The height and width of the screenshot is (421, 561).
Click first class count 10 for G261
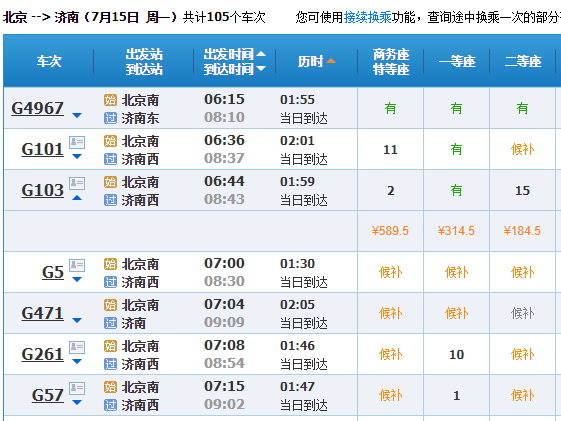457,354
